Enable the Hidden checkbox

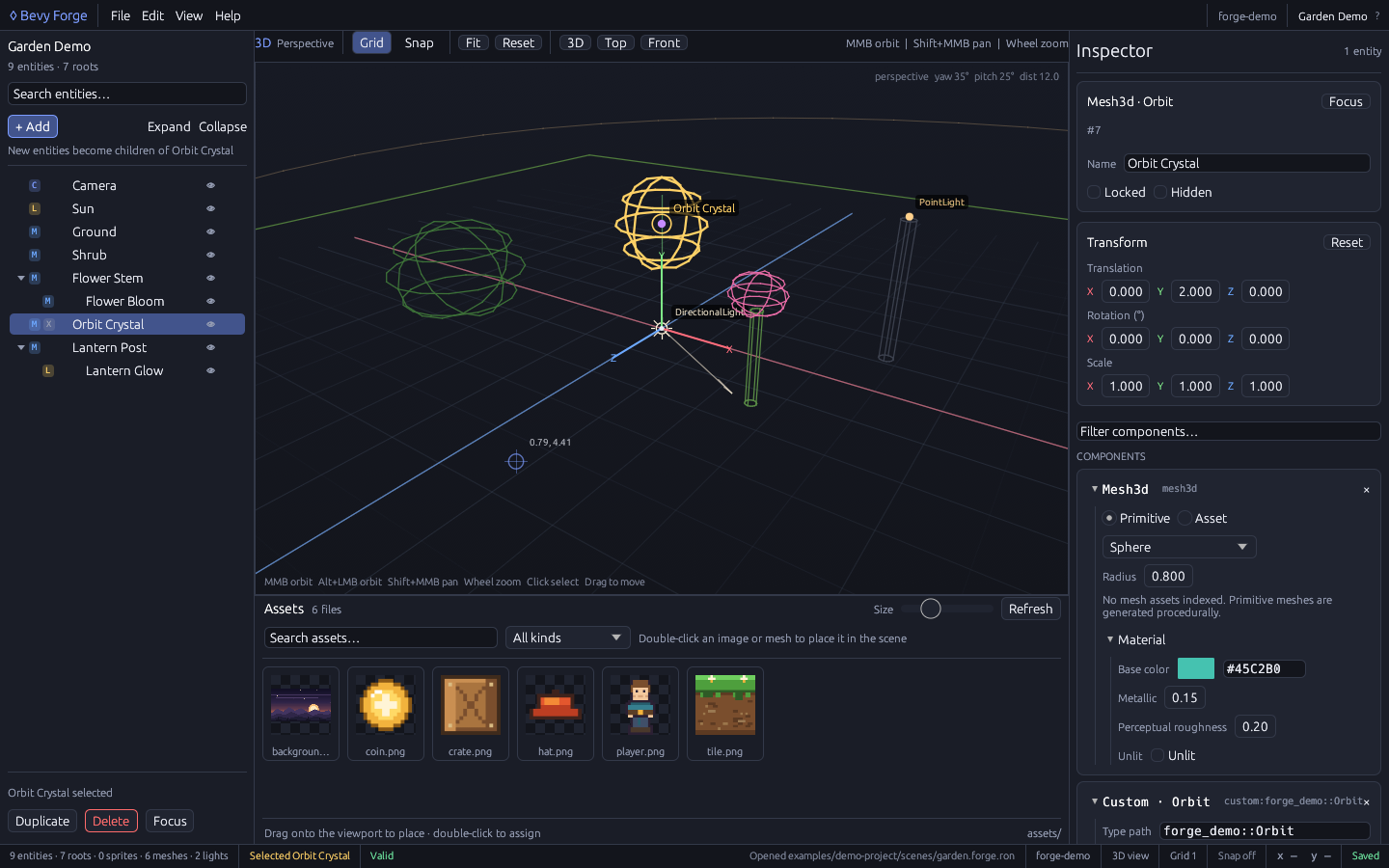(1160, 192)
